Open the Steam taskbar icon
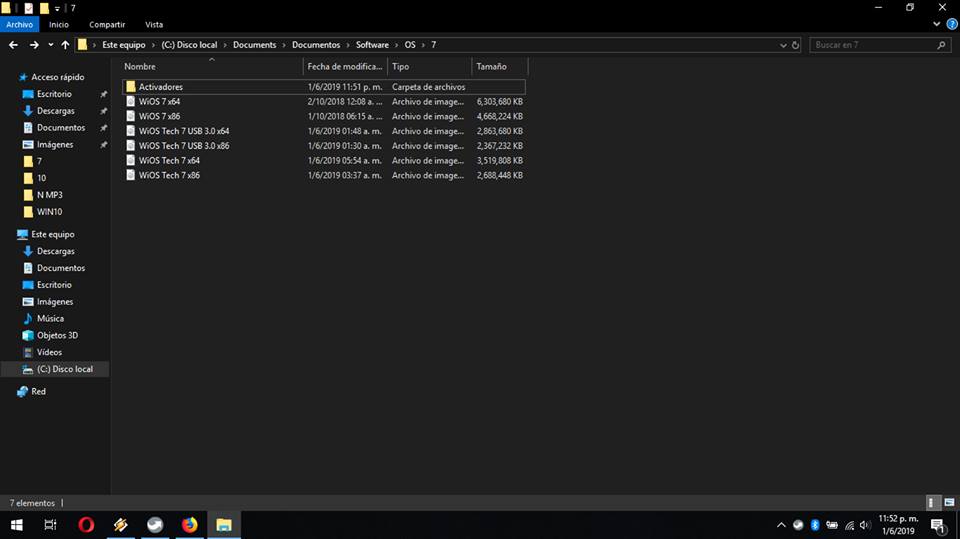The image size is (960, 539). (155, 525)
